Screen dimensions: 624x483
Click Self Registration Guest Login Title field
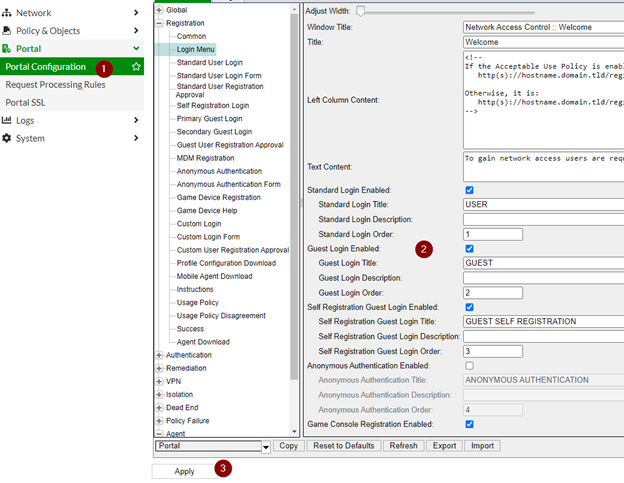point(544,321)
